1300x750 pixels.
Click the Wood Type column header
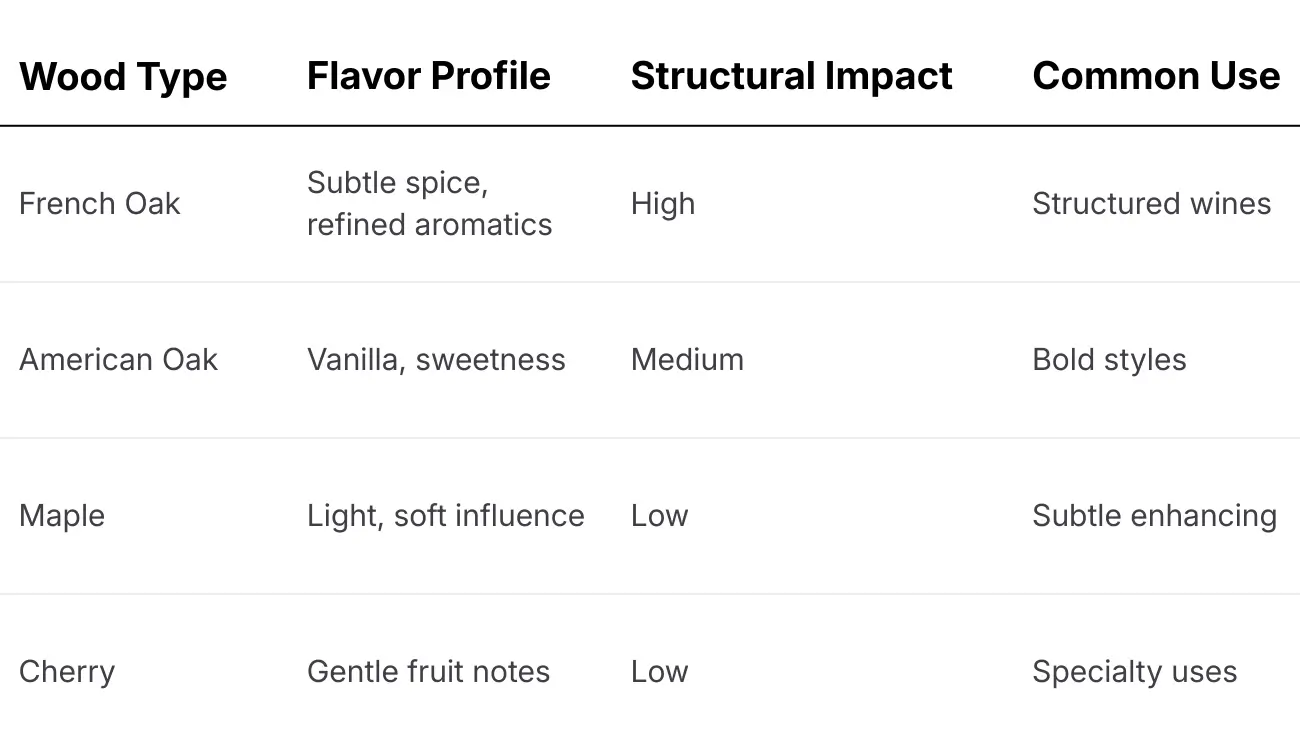123,77
